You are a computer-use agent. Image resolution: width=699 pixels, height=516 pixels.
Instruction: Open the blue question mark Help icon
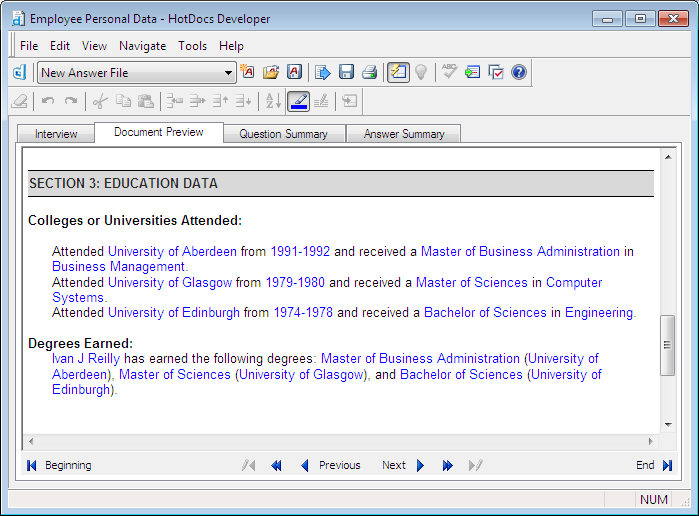[x=519, y=72]
